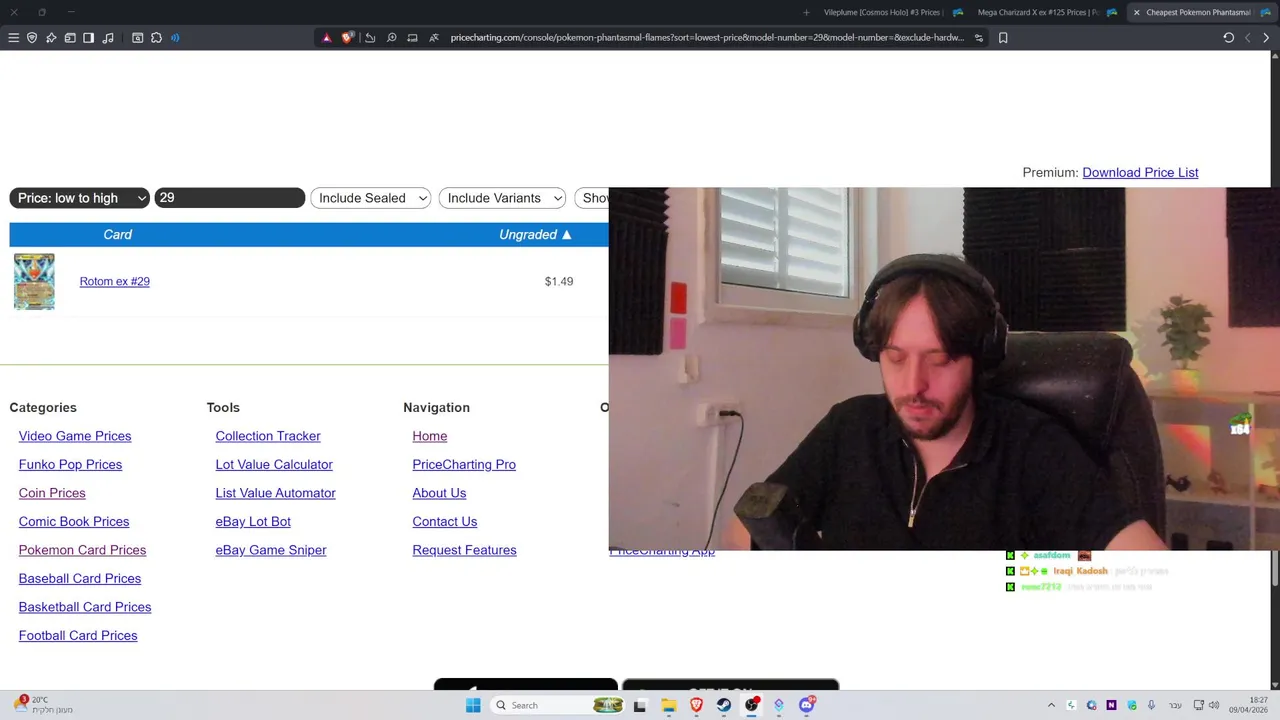Open Discord from the taskbar
The height and width of the screenshot is (720, 1280).
tap(806, 705)
